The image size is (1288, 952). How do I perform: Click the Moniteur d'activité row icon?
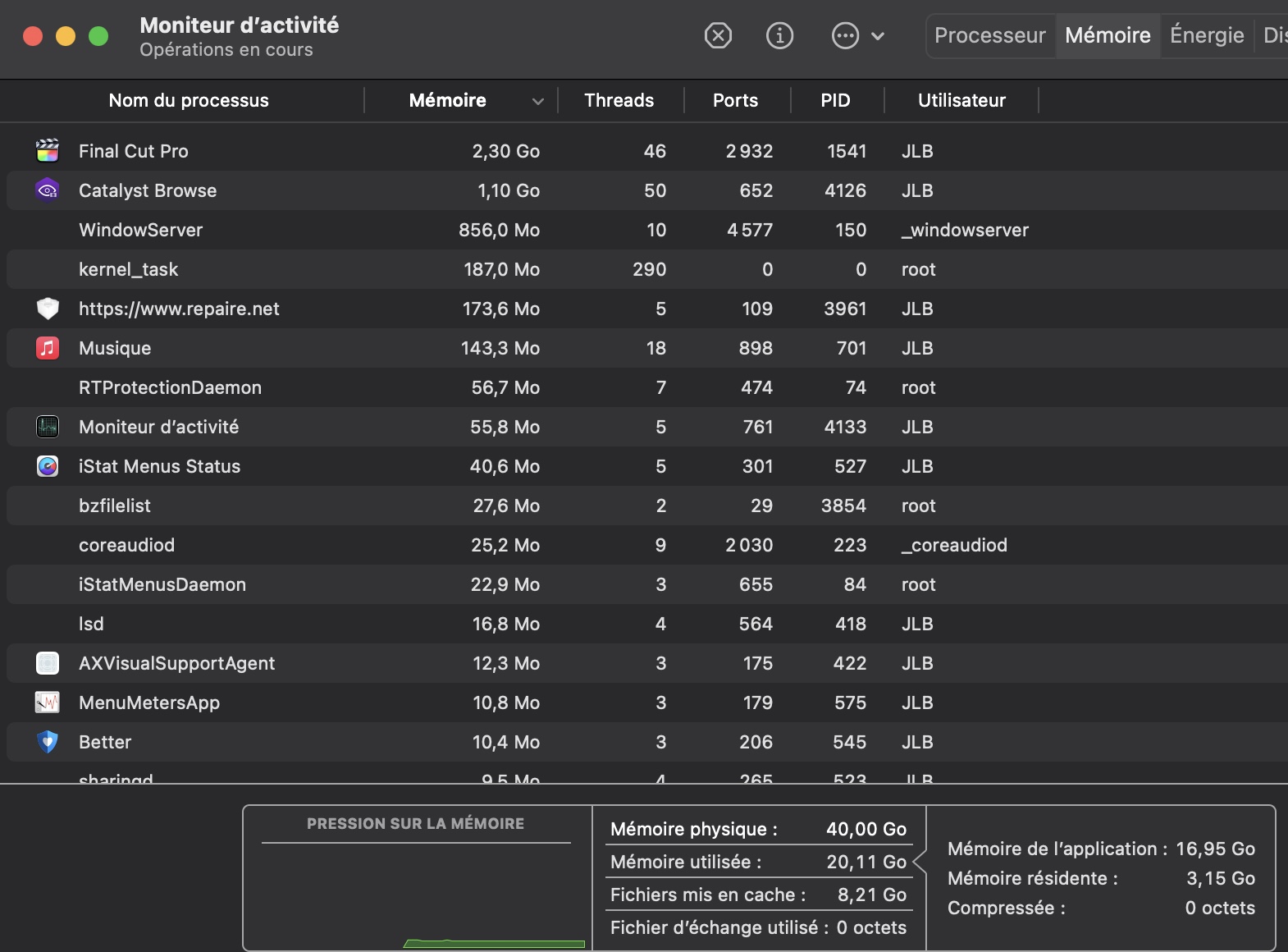click(48, 427)
